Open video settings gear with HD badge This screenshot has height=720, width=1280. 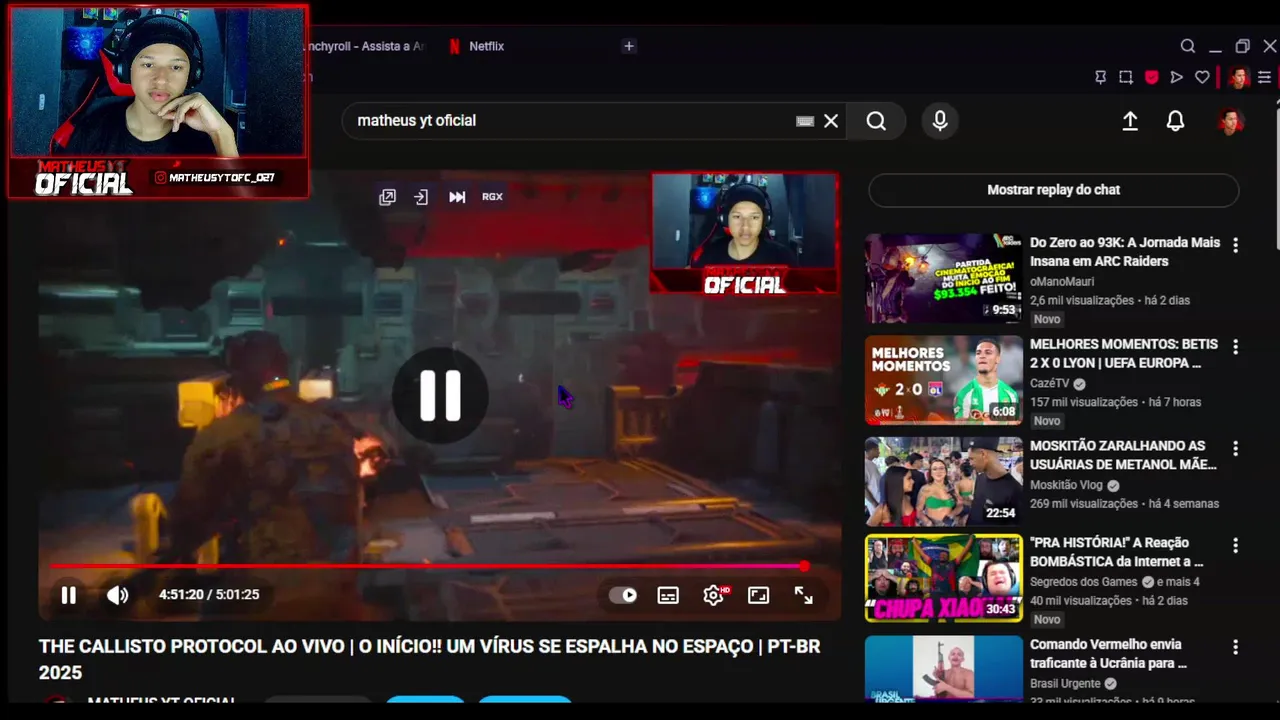point(714,595)
